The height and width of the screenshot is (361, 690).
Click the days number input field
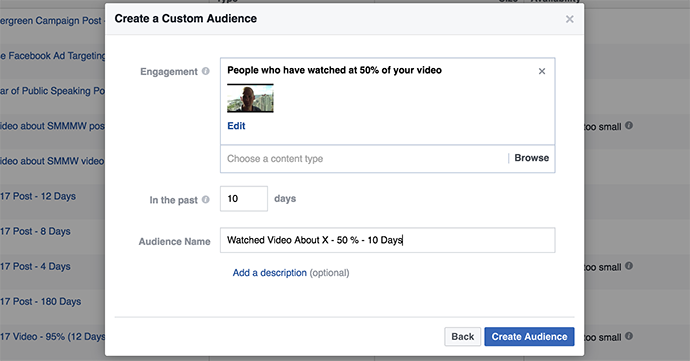coord(244,199)
